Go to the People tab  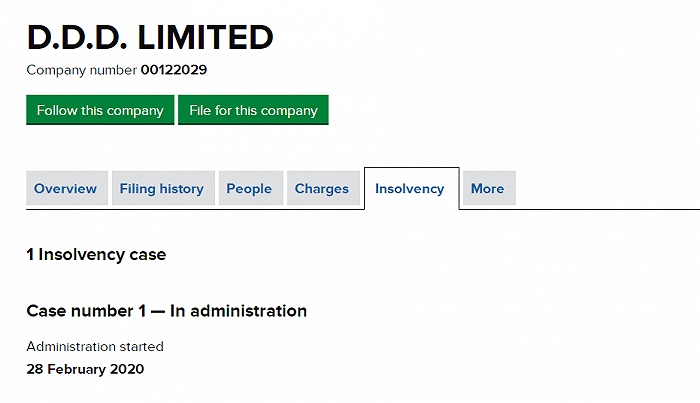point(249,188)
